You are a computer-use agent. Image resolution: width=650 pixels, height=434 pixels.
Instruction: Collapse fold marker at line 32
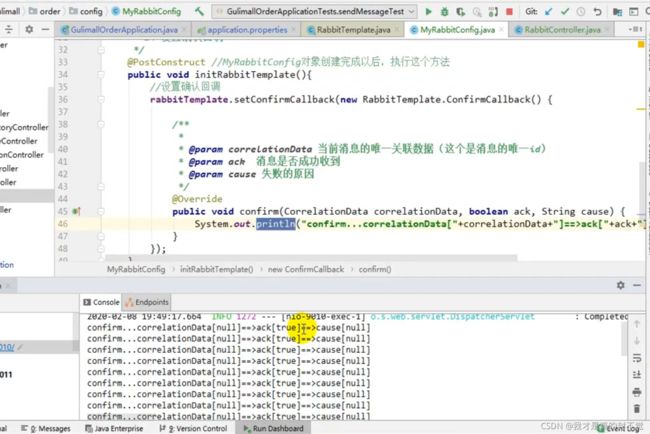(101, 50)
